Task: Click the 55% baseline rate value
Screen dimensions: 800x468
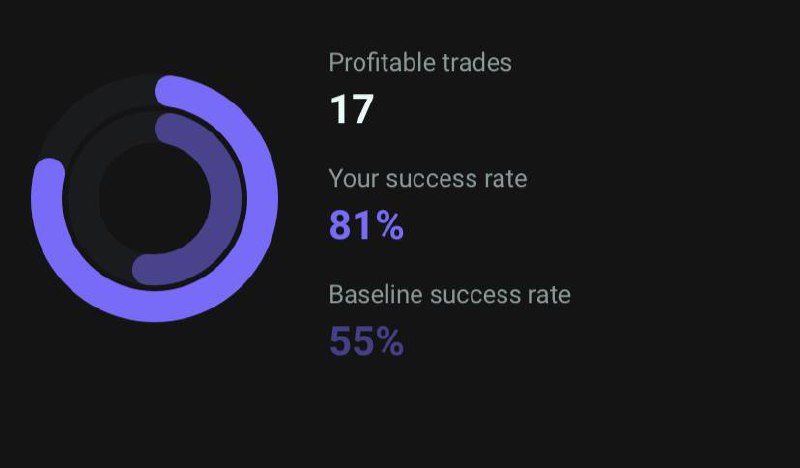Action: 366,341
